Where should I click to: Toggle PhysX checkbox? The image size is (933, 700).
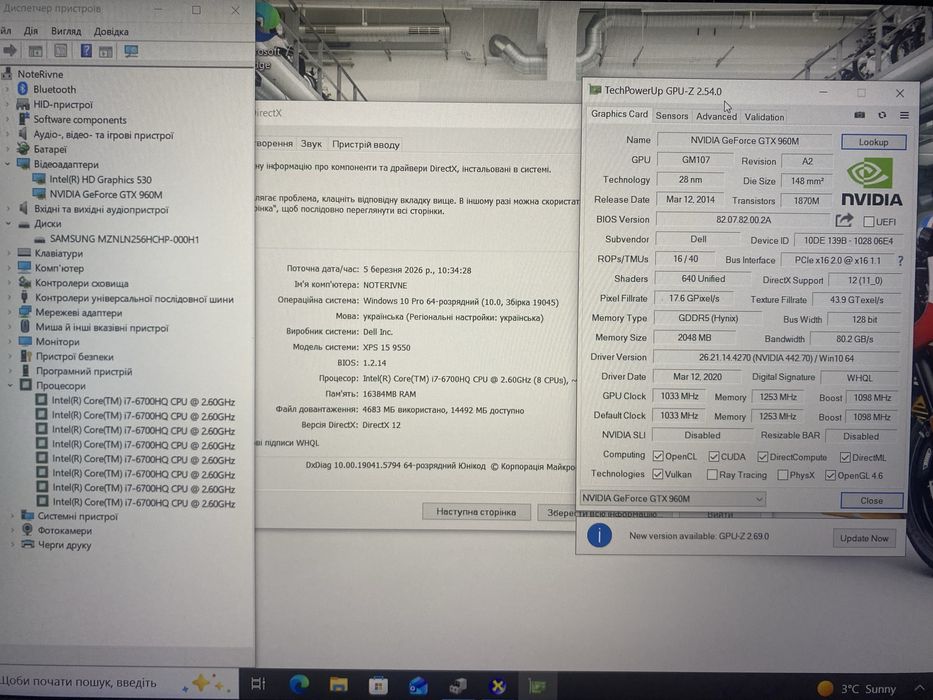pyautogui.click(x=783, y=475)
